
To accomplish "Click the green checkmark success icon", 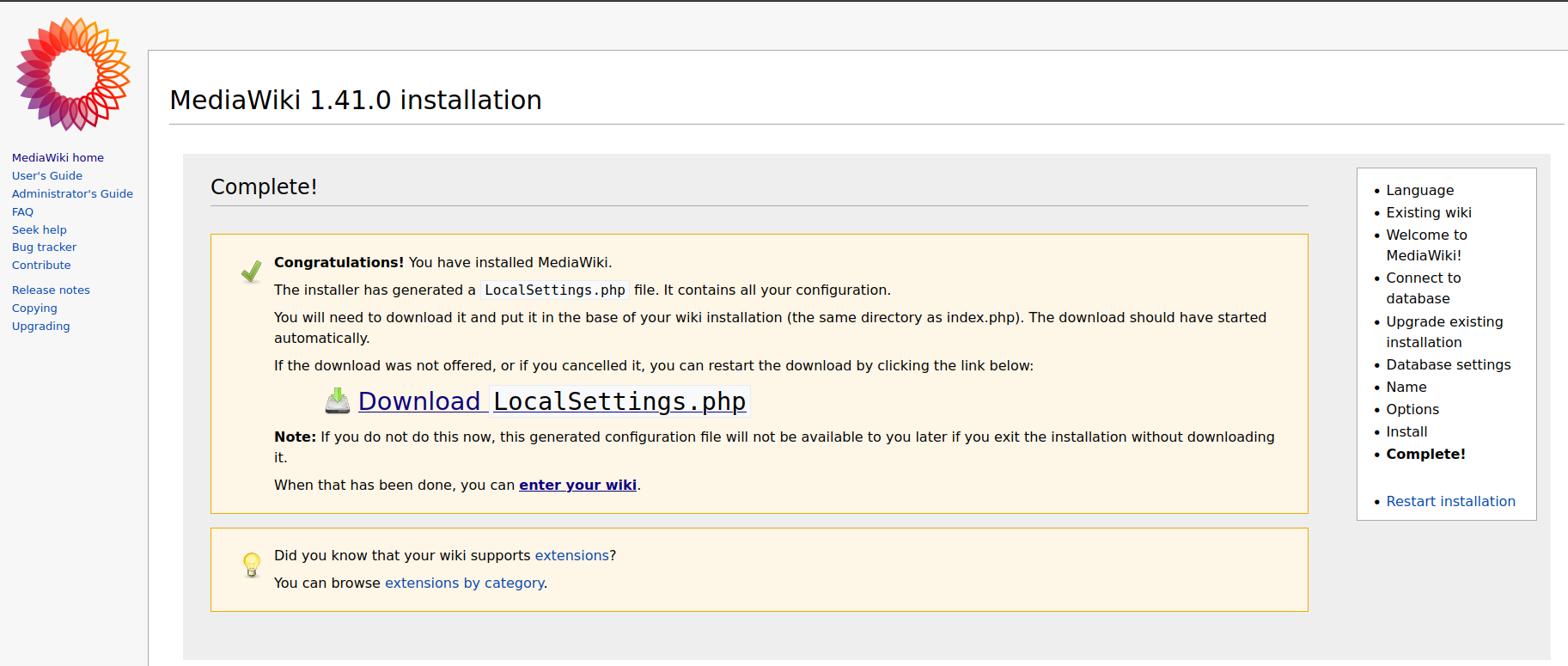I will point(251,272).
